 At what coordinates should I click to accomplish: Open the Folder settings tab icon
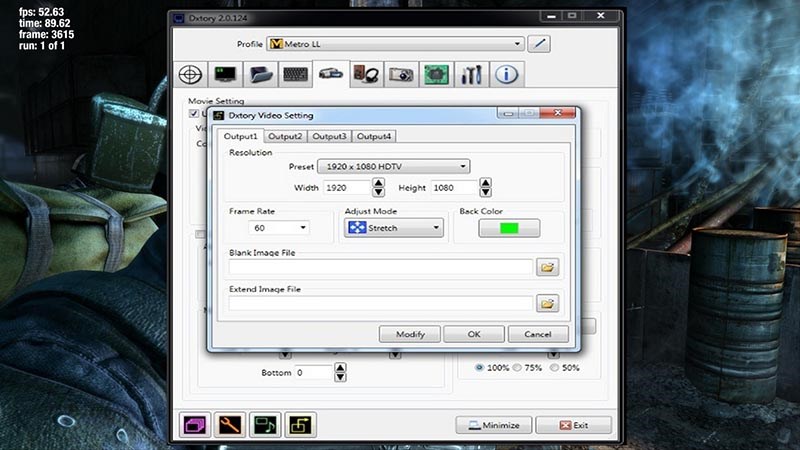[x=261, y=74]
